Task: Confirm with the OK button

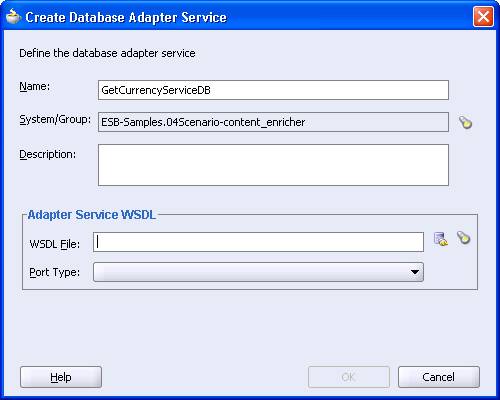Action: coord(349,377)
